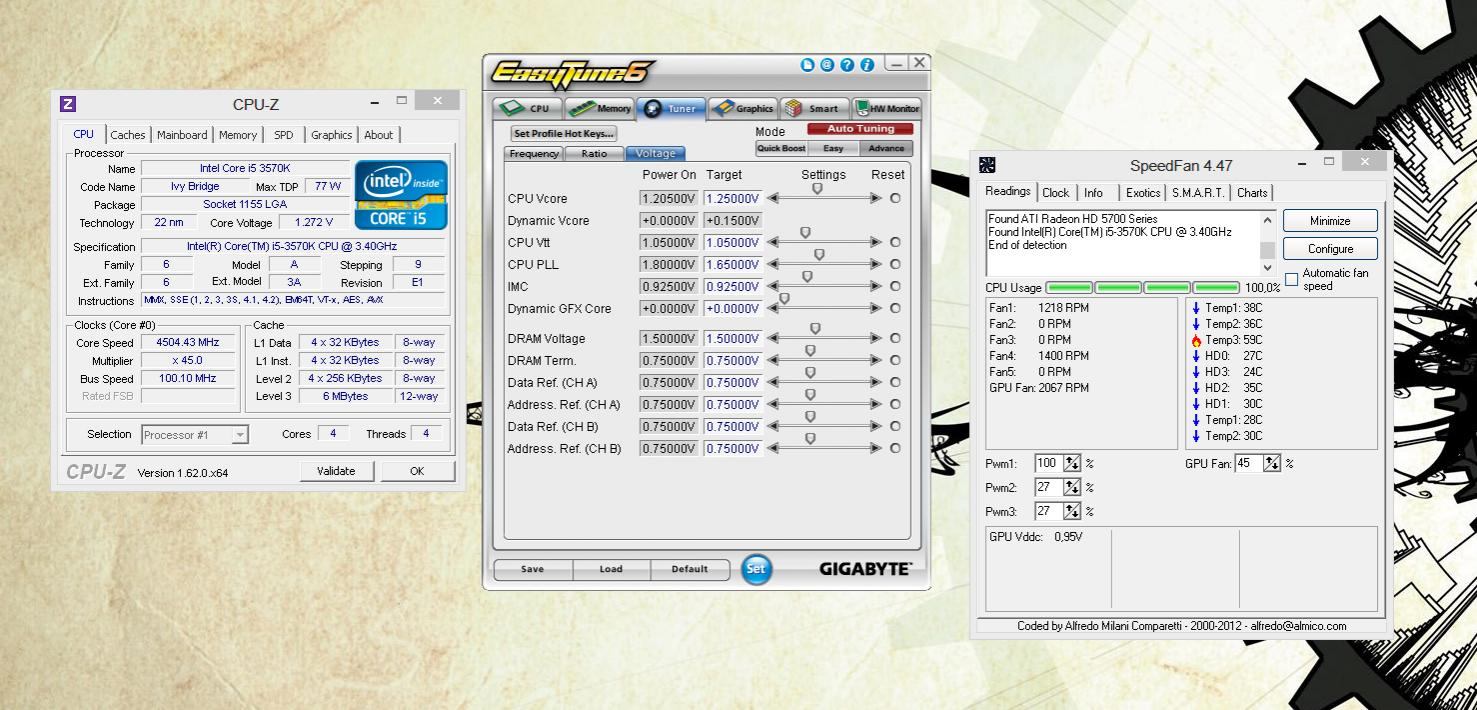Open the Clock tab in SpeedFan
Image resolution: width=1477 pixels, height=710 pixels.
click(x=1055, y=193)
